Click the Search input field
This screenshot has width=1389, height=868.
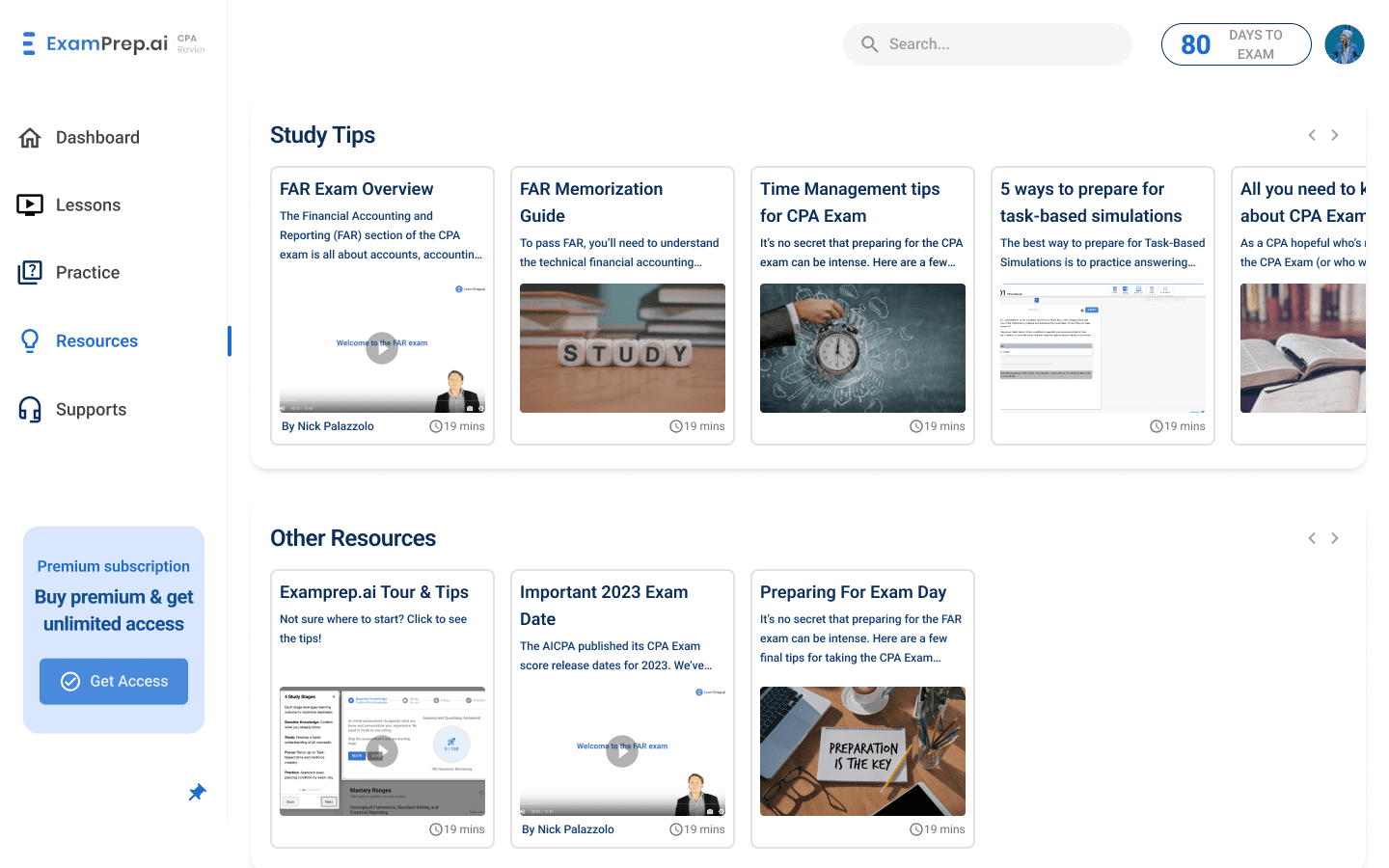988,44
